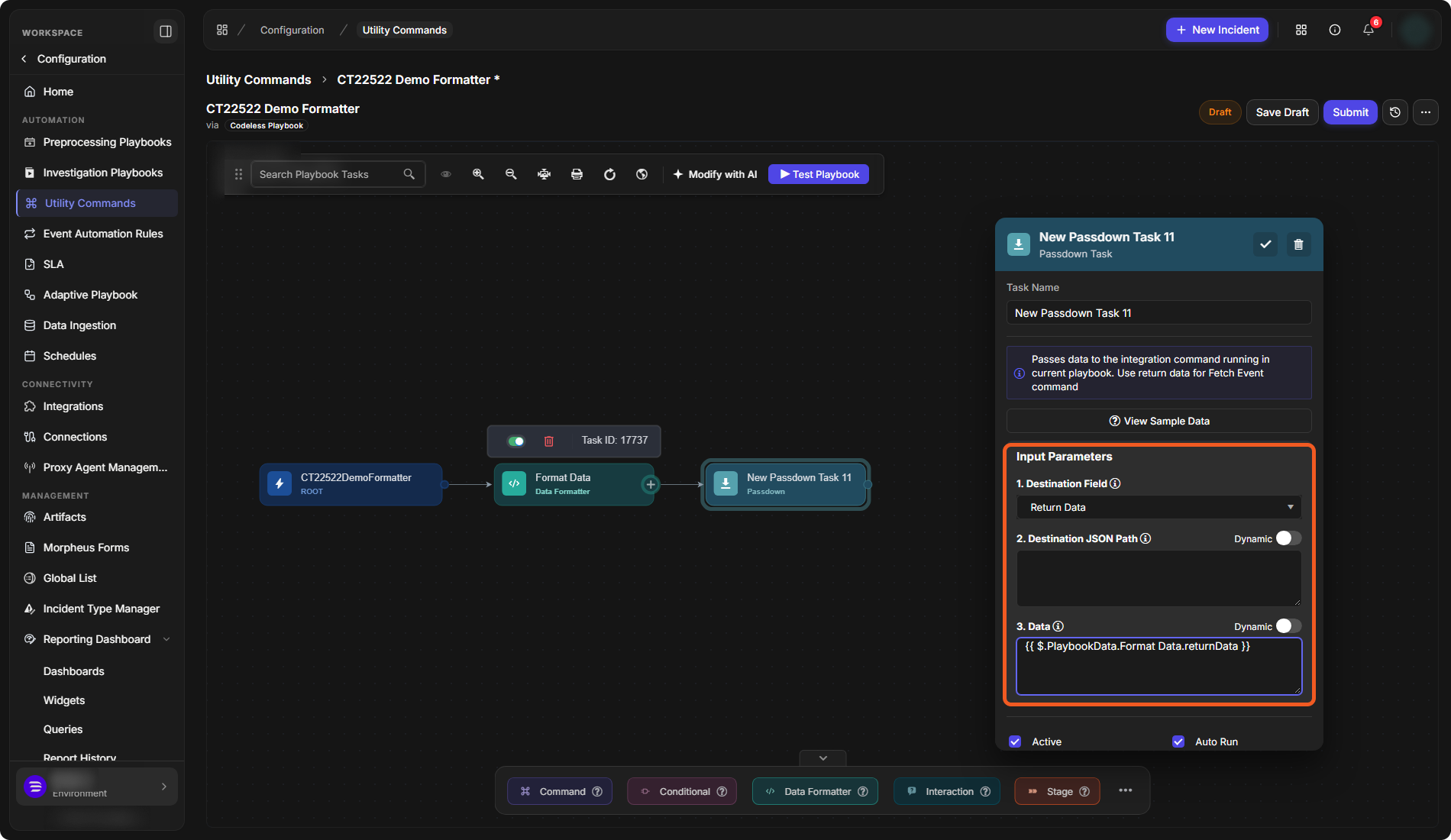
Task: Click the fit-to-screen toolbar icon
Action: (544, 174)
